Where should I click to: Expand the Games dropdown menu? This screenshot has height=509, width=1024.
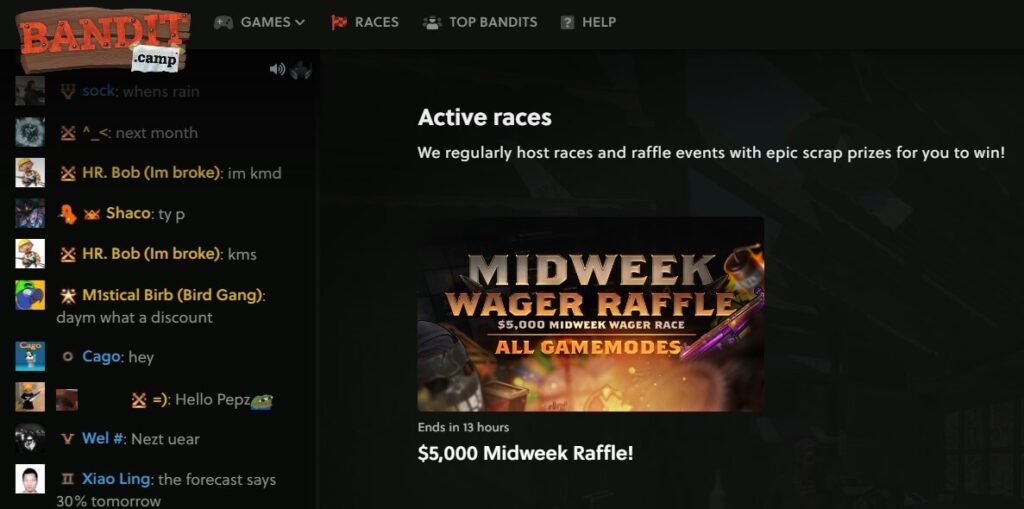click(x=260, y=22)
